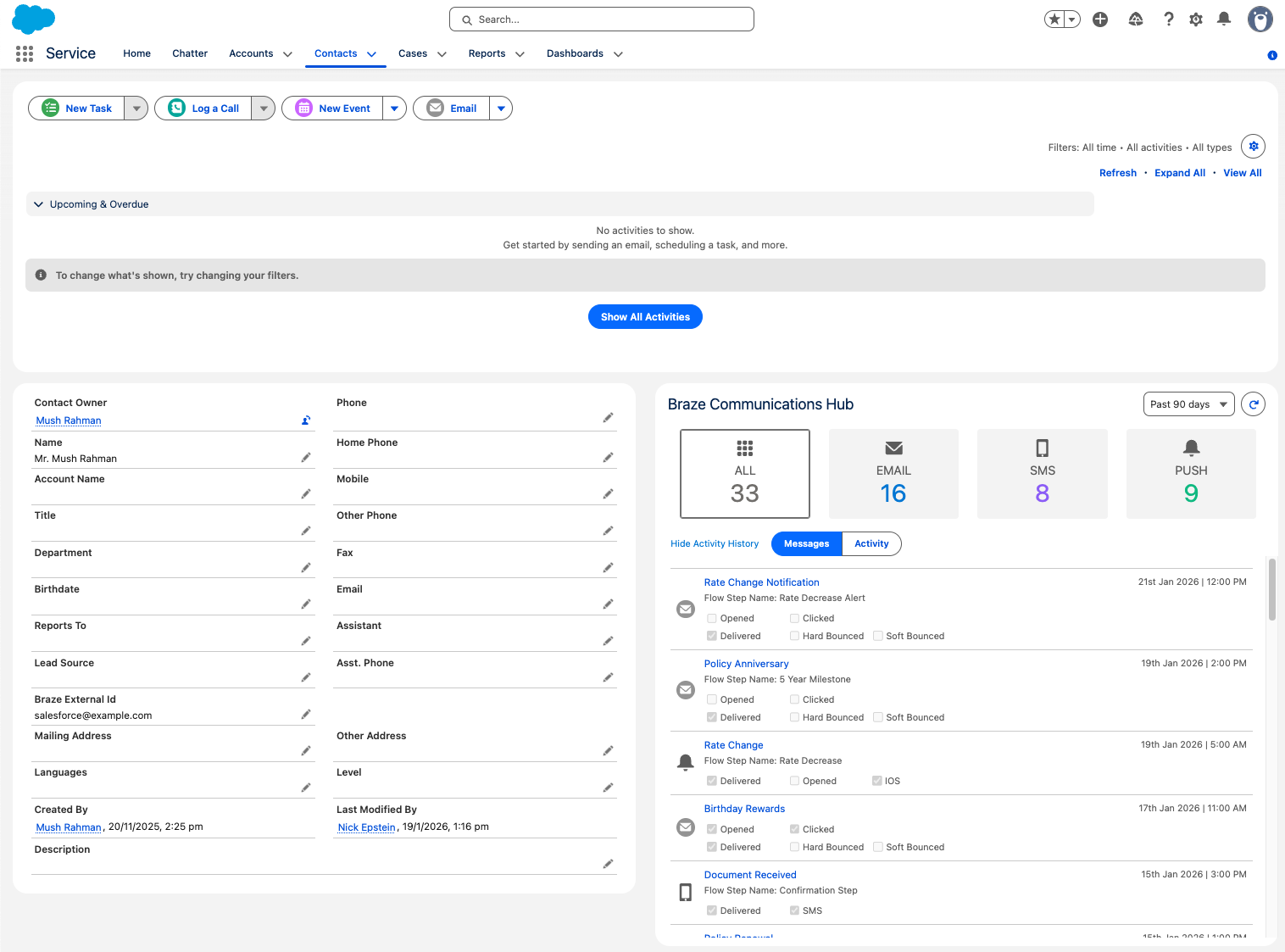Toggle Soft Bounced checkbox under Policy Anniversary

pyautogui.click(x=878, y=717)
